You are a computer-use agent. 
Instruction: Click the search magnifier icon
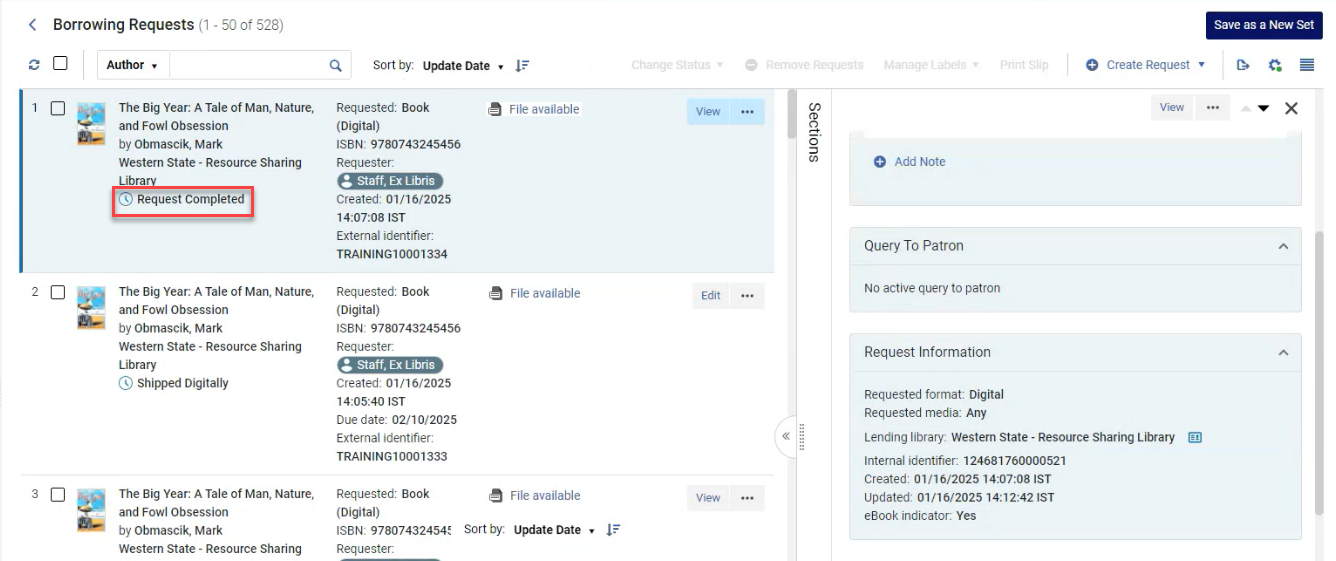(336, 66)
